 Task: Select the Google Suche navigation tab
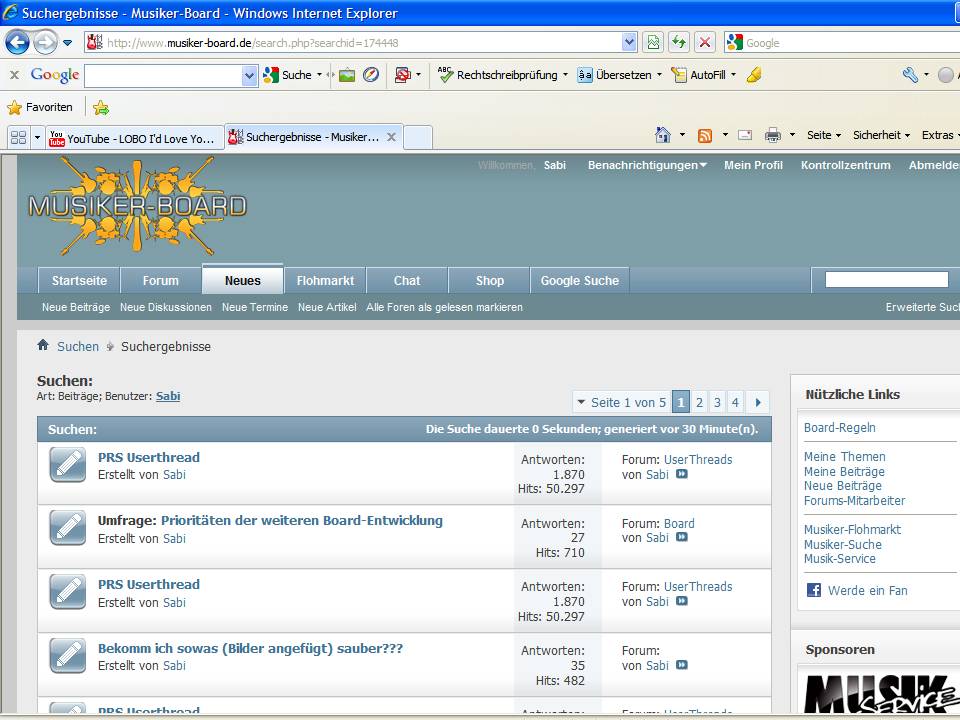[x=580, y=280]
